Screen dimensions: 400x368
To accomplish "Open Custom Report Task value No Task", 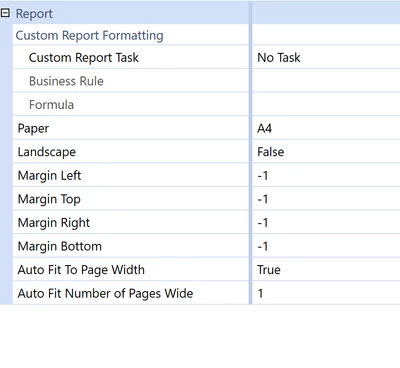I will coord(326,57).
